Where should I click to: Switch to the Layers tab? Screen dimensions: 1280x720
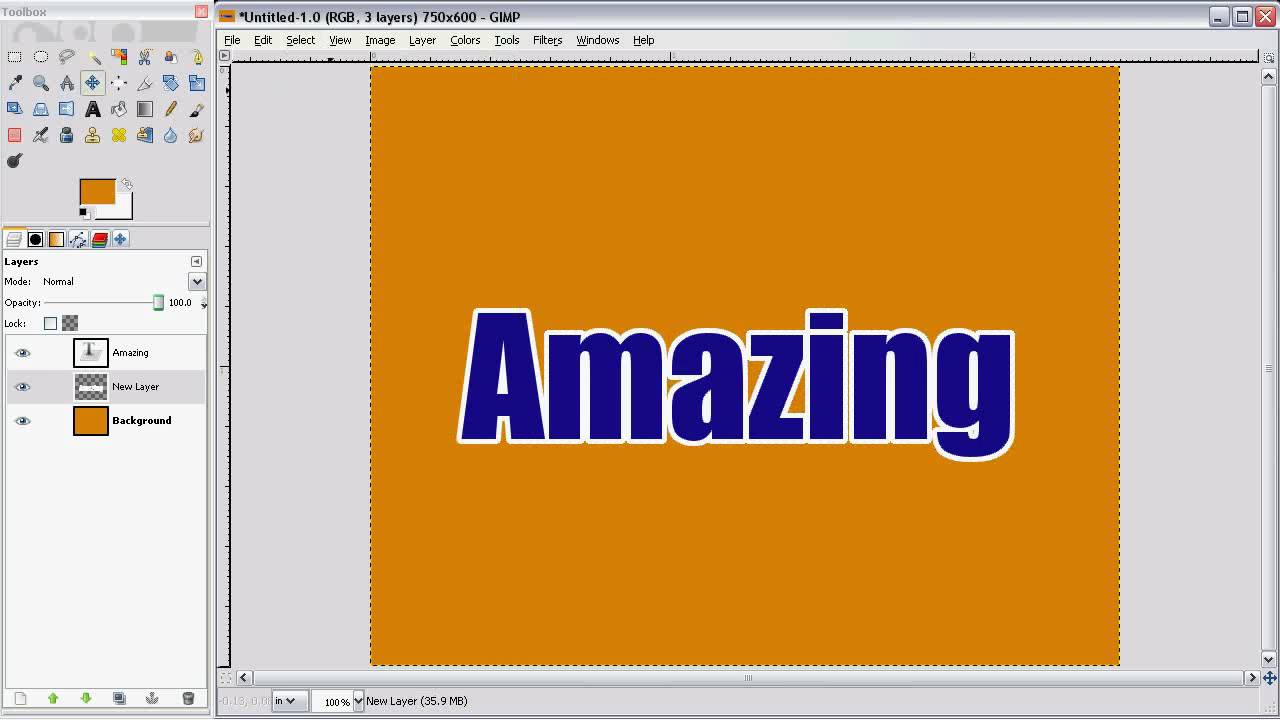pyautogui.click(x=14, y=239)
